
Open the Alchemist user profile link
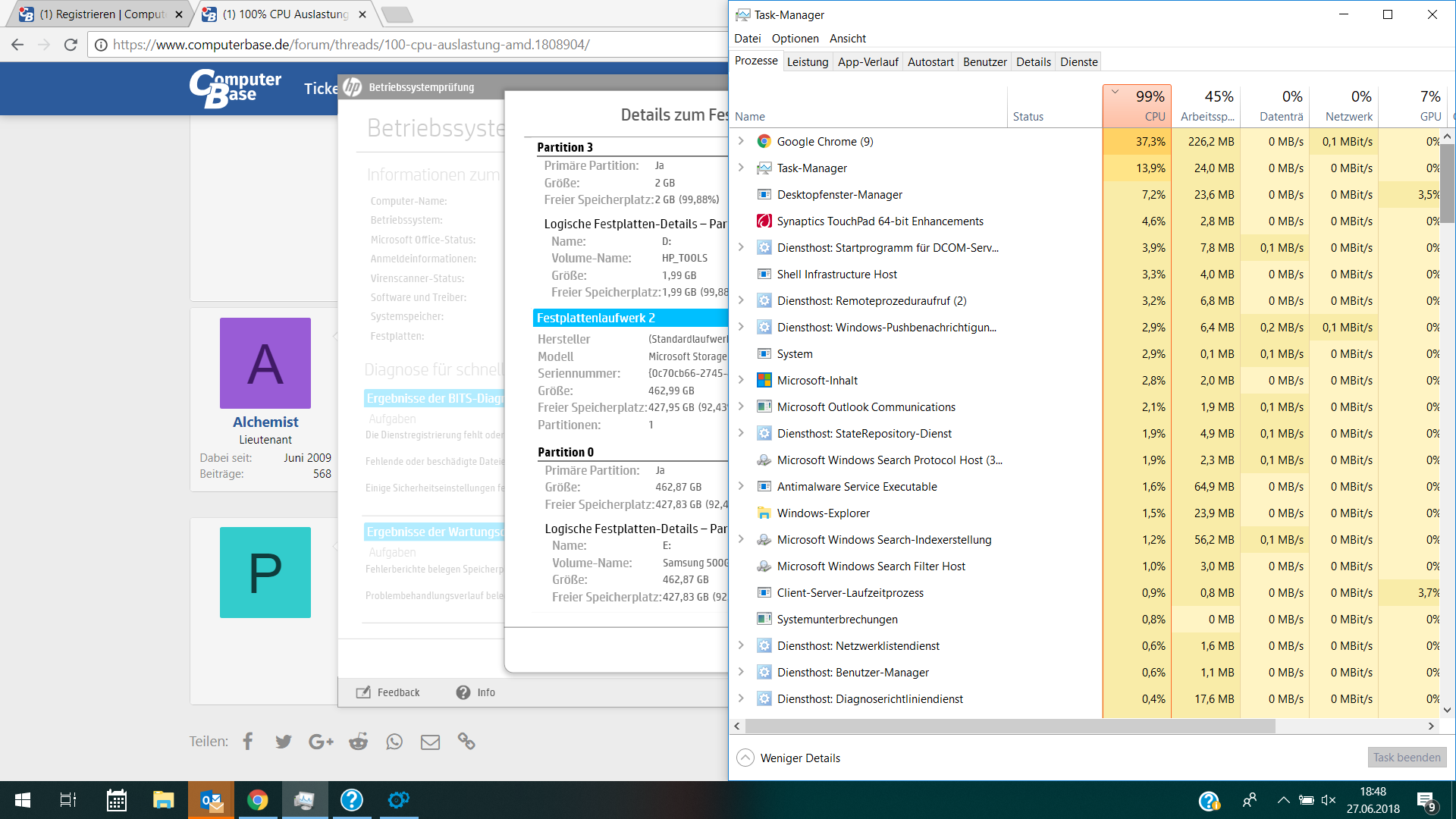tap(265, 422)
